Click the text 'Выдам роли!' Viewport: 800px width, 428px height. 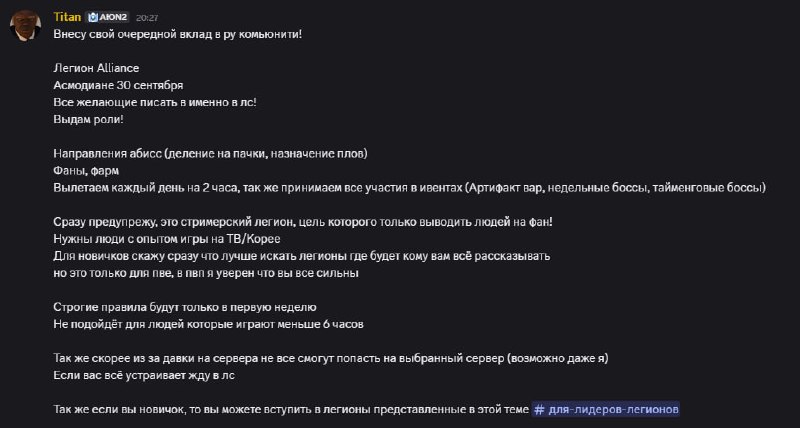[x=88, y=119]
